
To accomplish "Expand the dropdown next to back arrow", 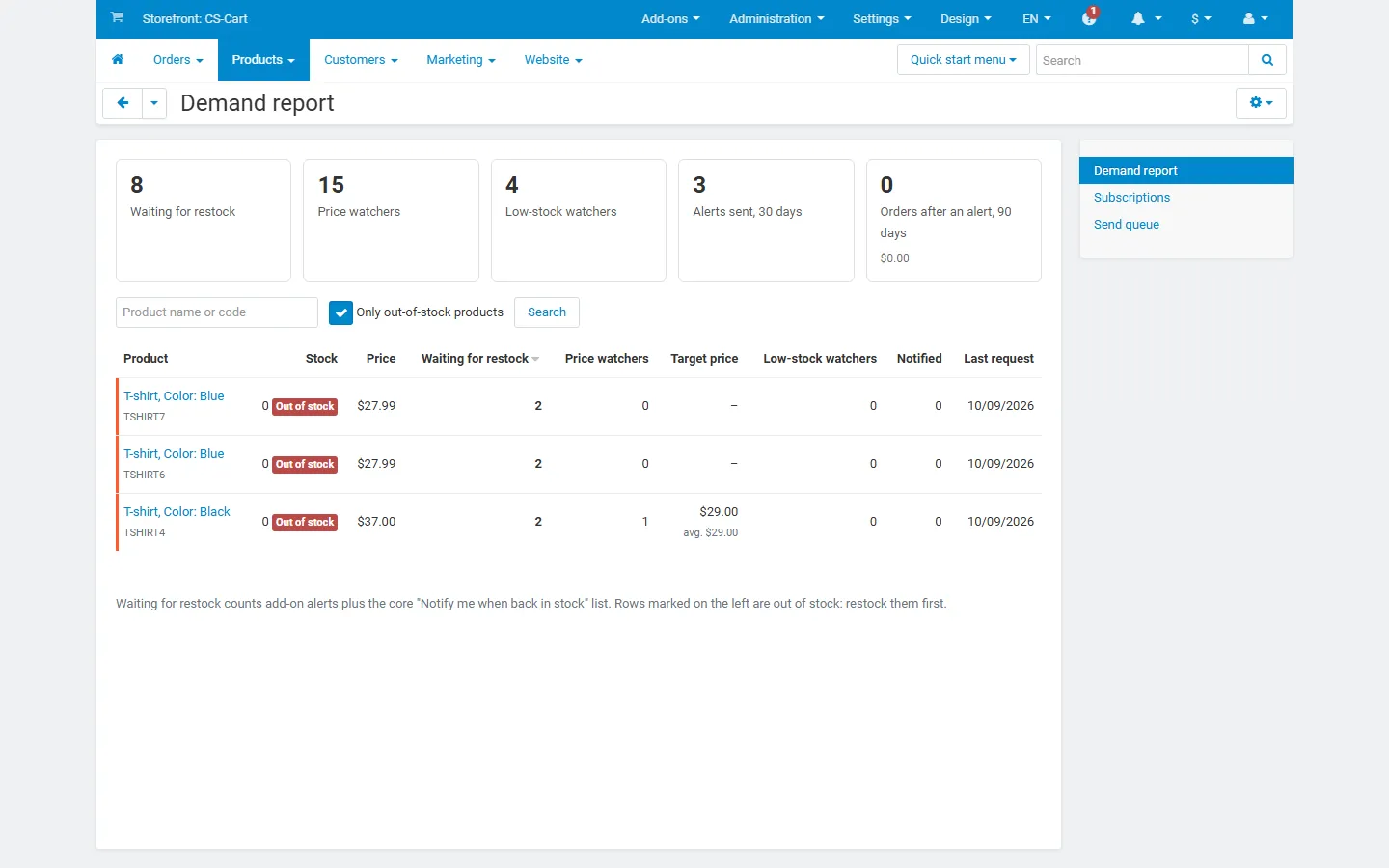I will [154, 103].
